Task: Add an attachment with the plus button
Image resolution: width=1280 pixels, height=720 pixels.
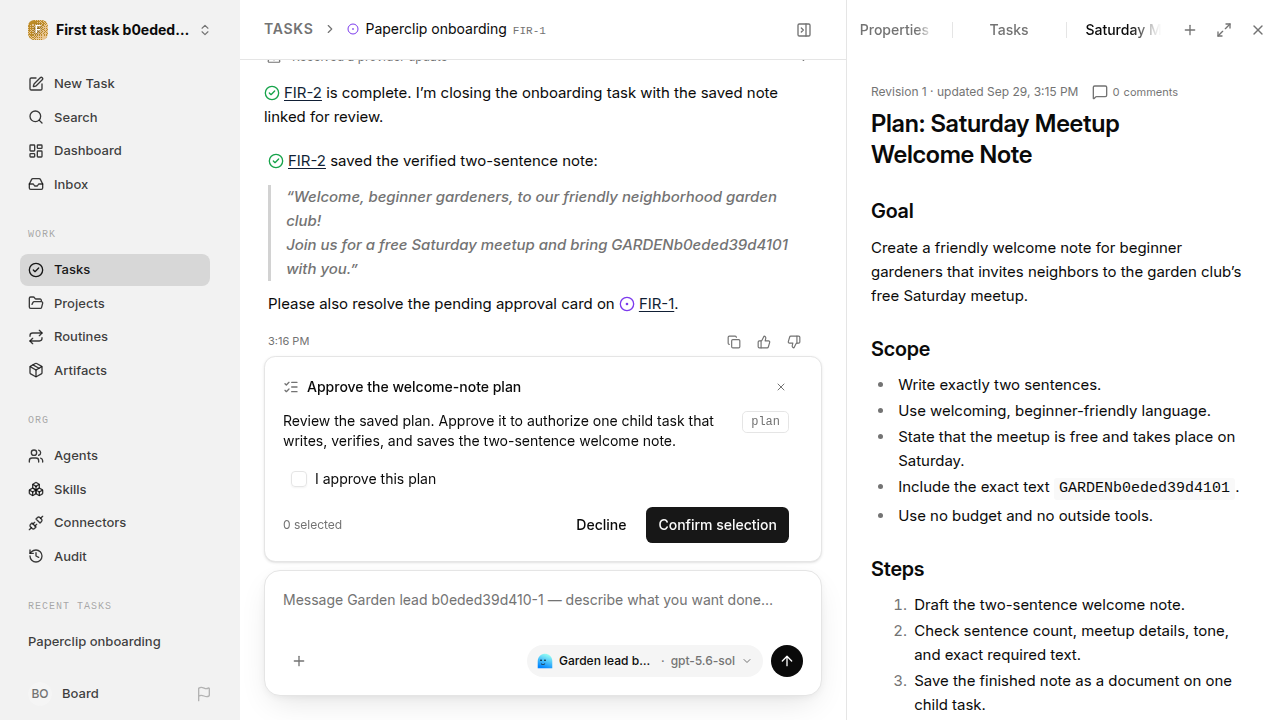Action: (x=299, y=661)
